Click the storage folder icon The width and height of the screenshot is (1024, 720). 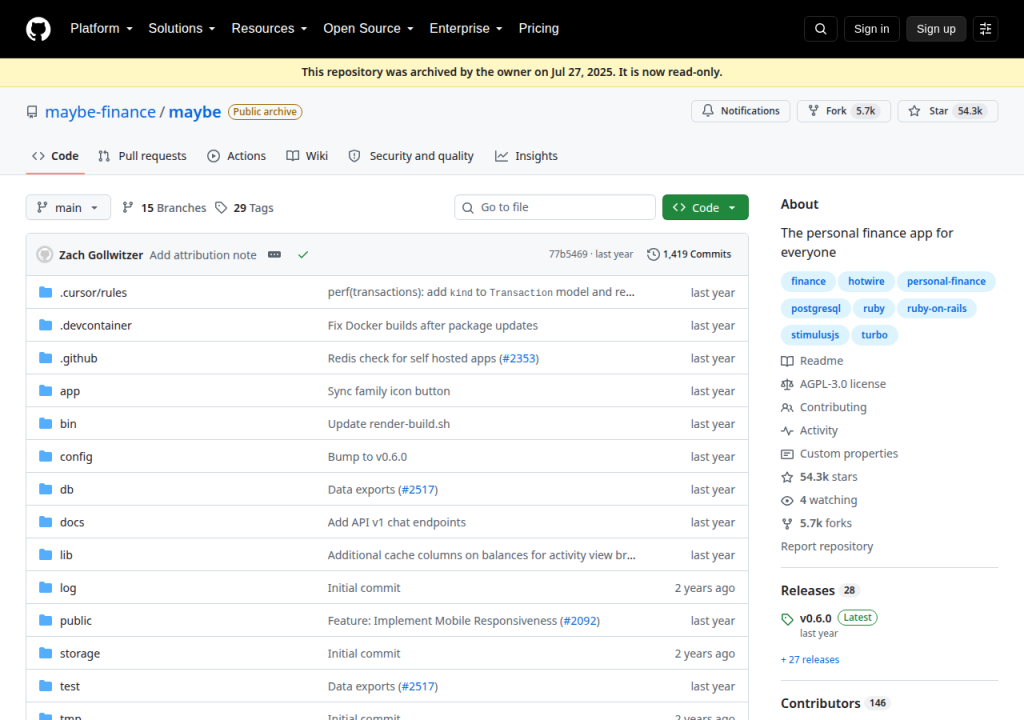pyautogui.click(x=45, y=653)
